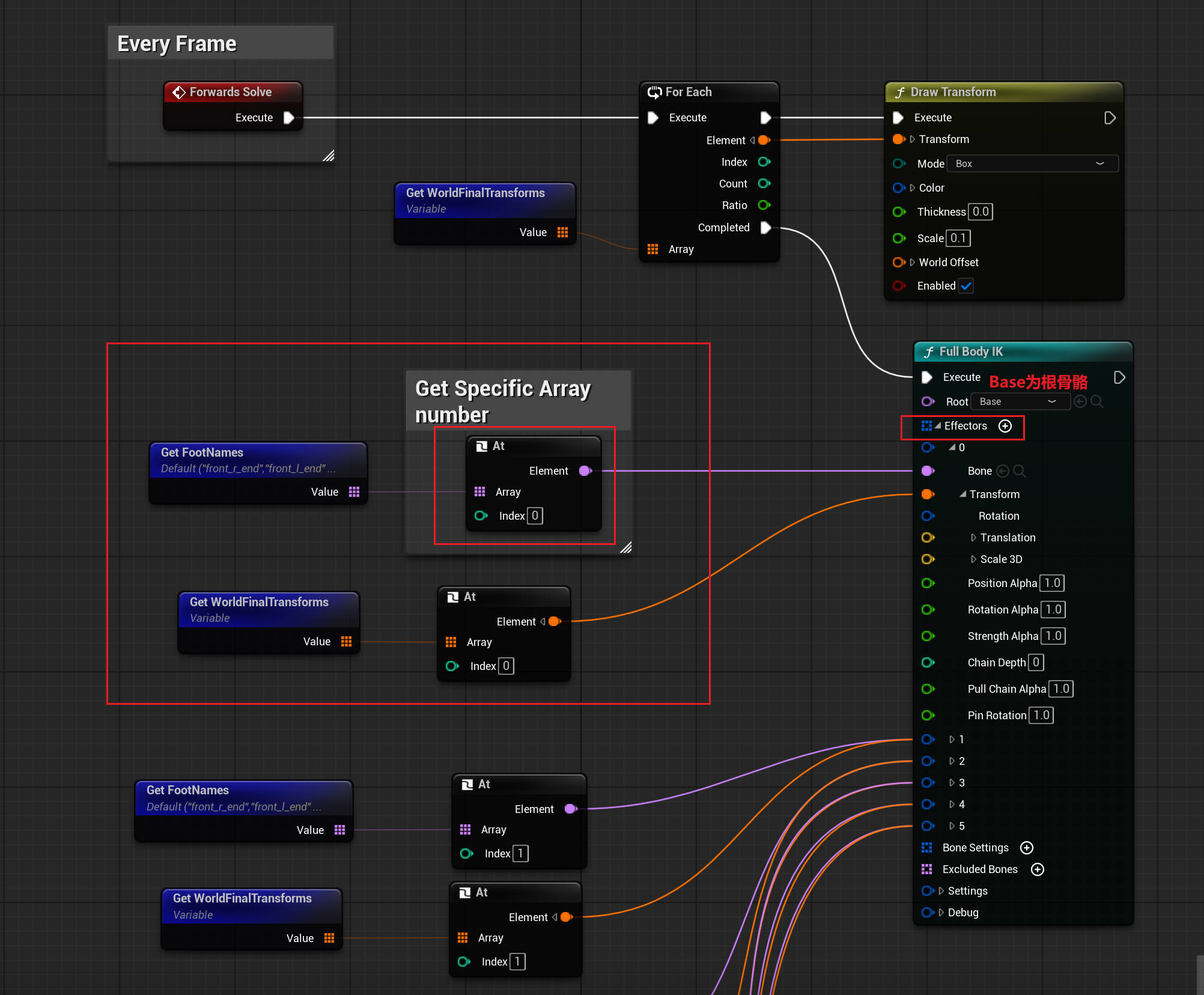Open the Mode Box dropdown

pos(1032,163)
